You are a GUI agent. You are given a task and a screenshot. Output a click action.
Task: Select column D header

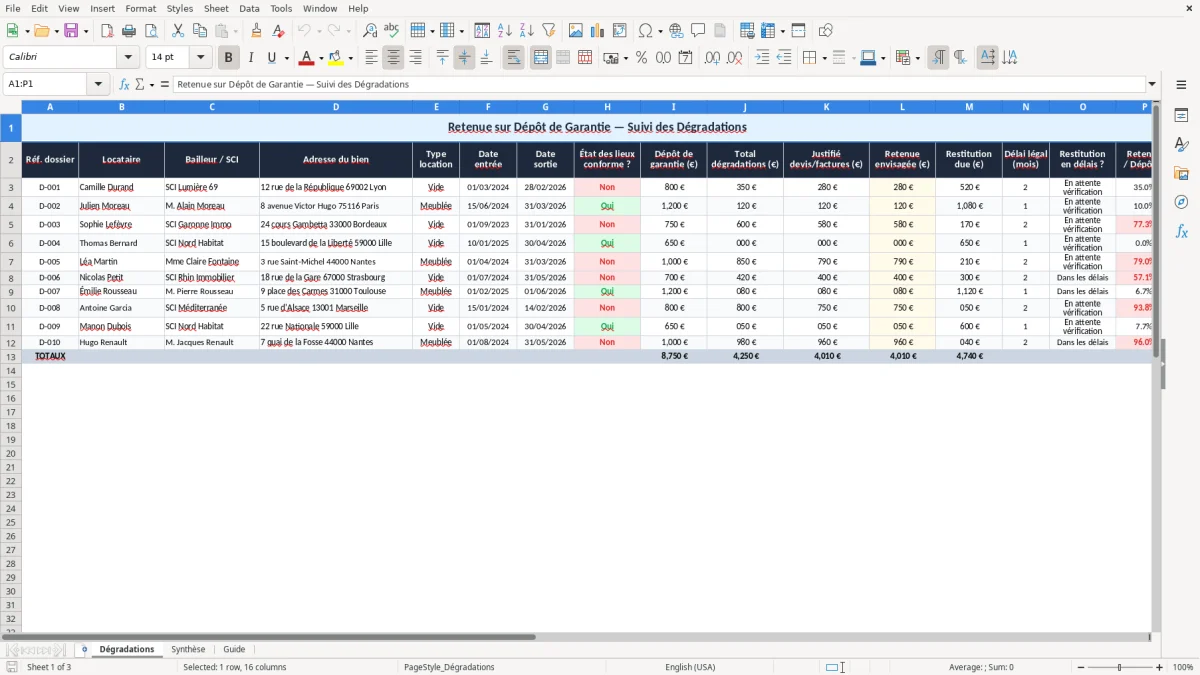[x=336, y=106]
